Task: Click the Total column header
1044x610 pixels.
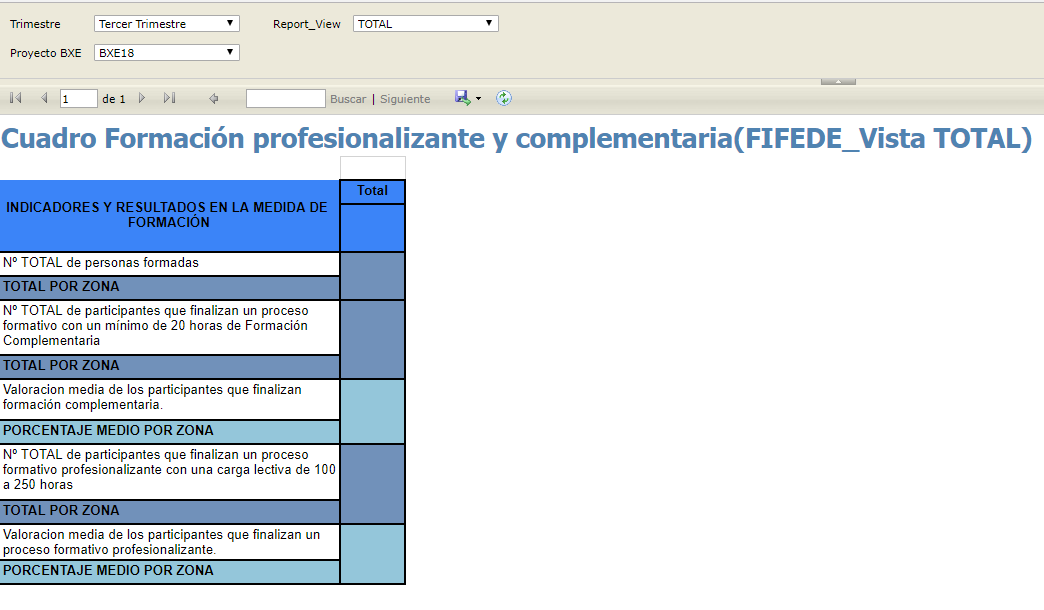Action: click(x=372, y=191)
